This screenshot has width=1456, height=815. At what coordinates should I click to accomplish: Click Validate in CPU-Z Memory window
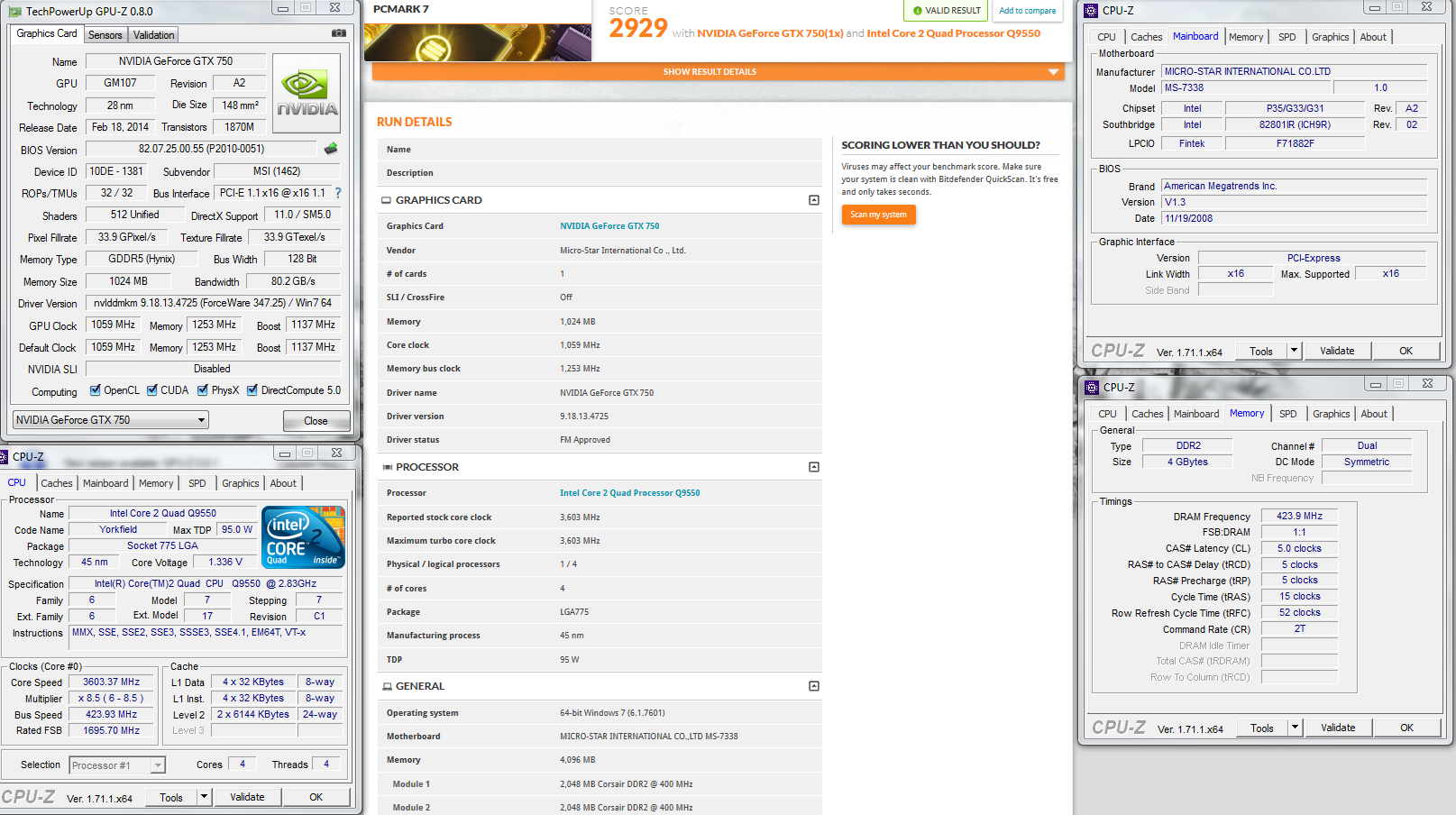(1338, 728)
